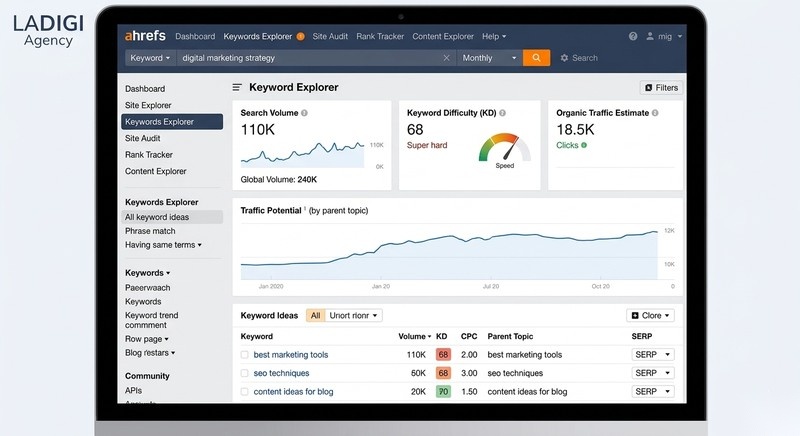
Task: Open SERP dropdown for seo techniques
Action: [x=653, y=373]
